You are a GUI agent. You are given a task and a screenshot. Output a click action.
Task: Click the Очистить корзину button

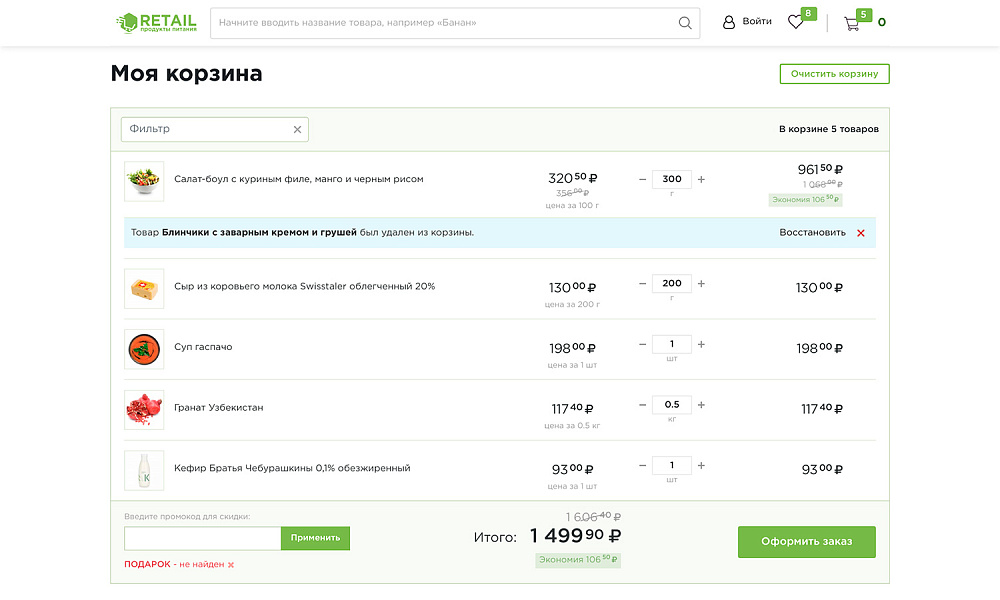click(x=834, y=73)
